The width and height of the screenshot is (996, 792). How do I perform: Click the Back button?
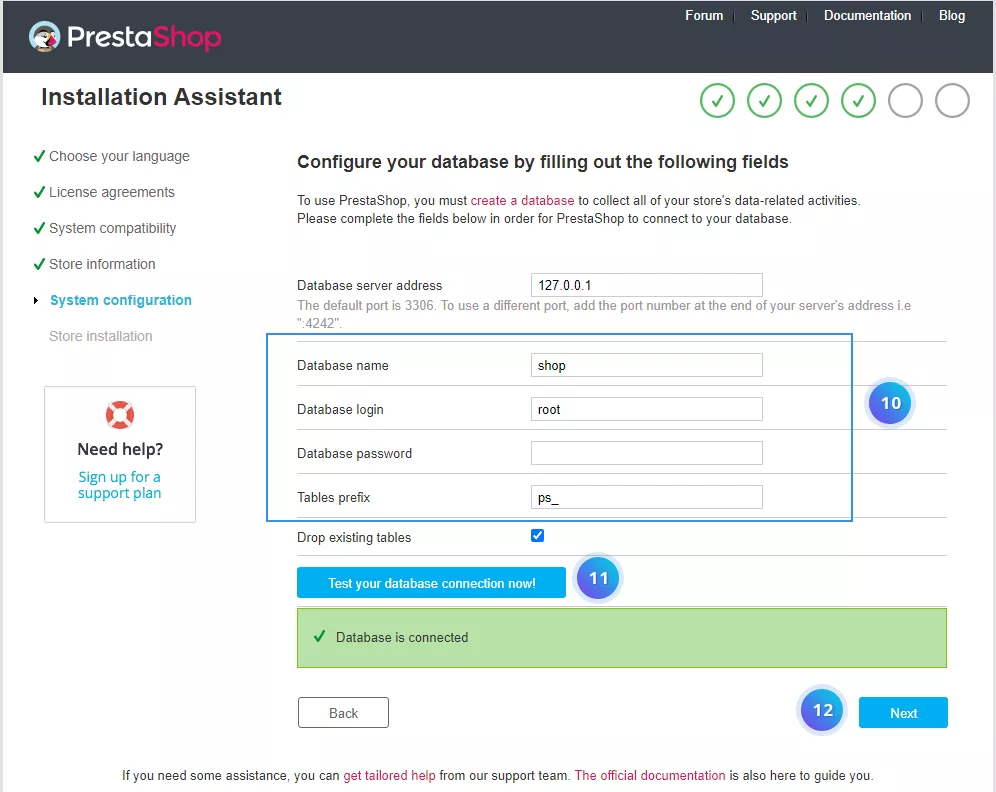click(343, 712)
